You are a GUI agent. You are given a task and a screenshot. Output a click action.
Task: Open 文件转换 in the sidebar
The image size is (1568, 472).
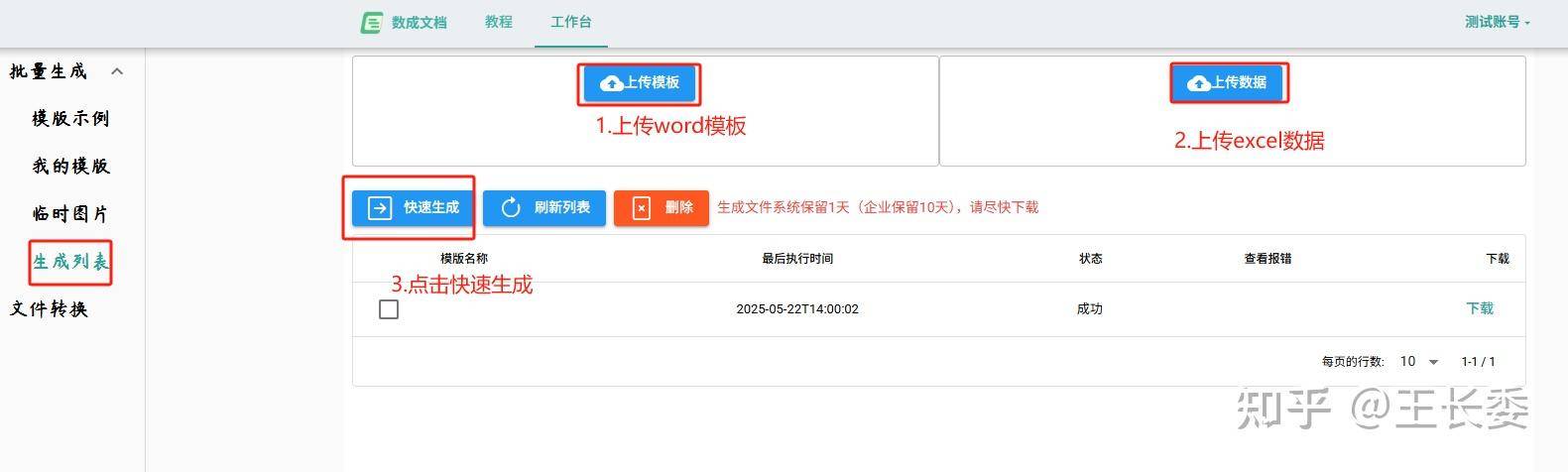[50, 309]
